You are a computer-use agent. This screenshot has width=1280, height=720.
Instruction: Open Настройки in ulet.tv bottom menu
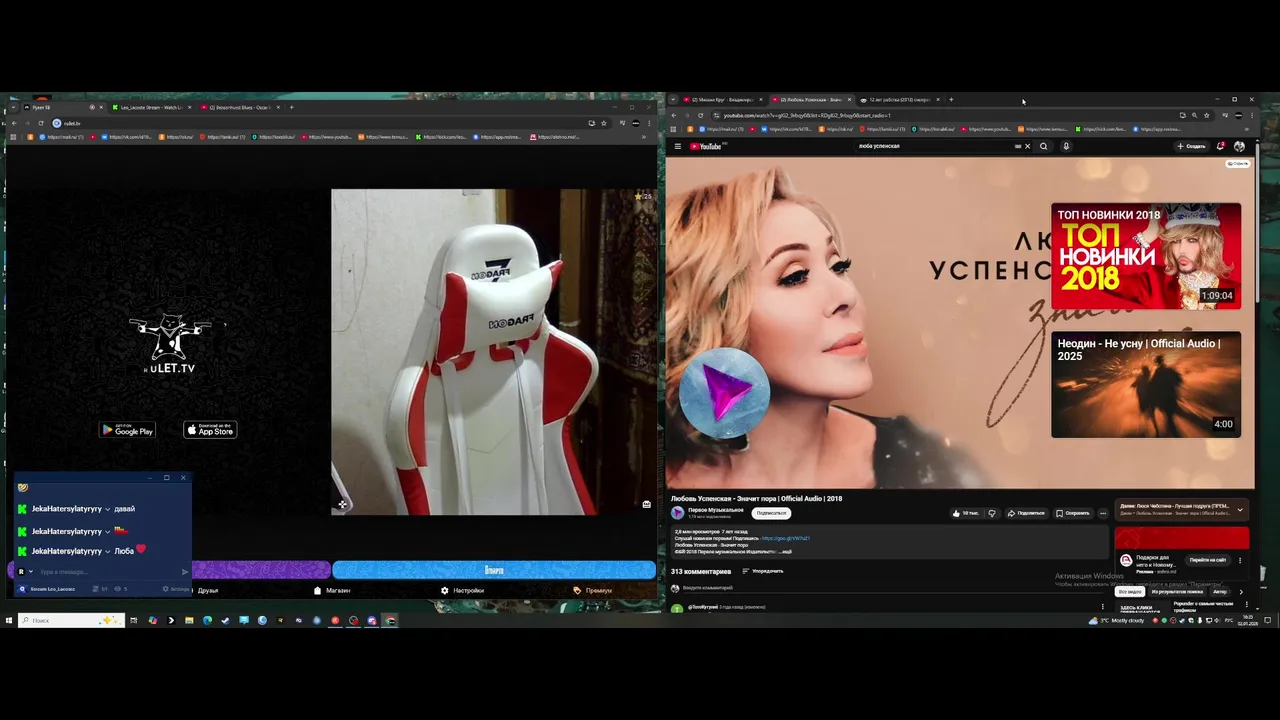point(462,590)
